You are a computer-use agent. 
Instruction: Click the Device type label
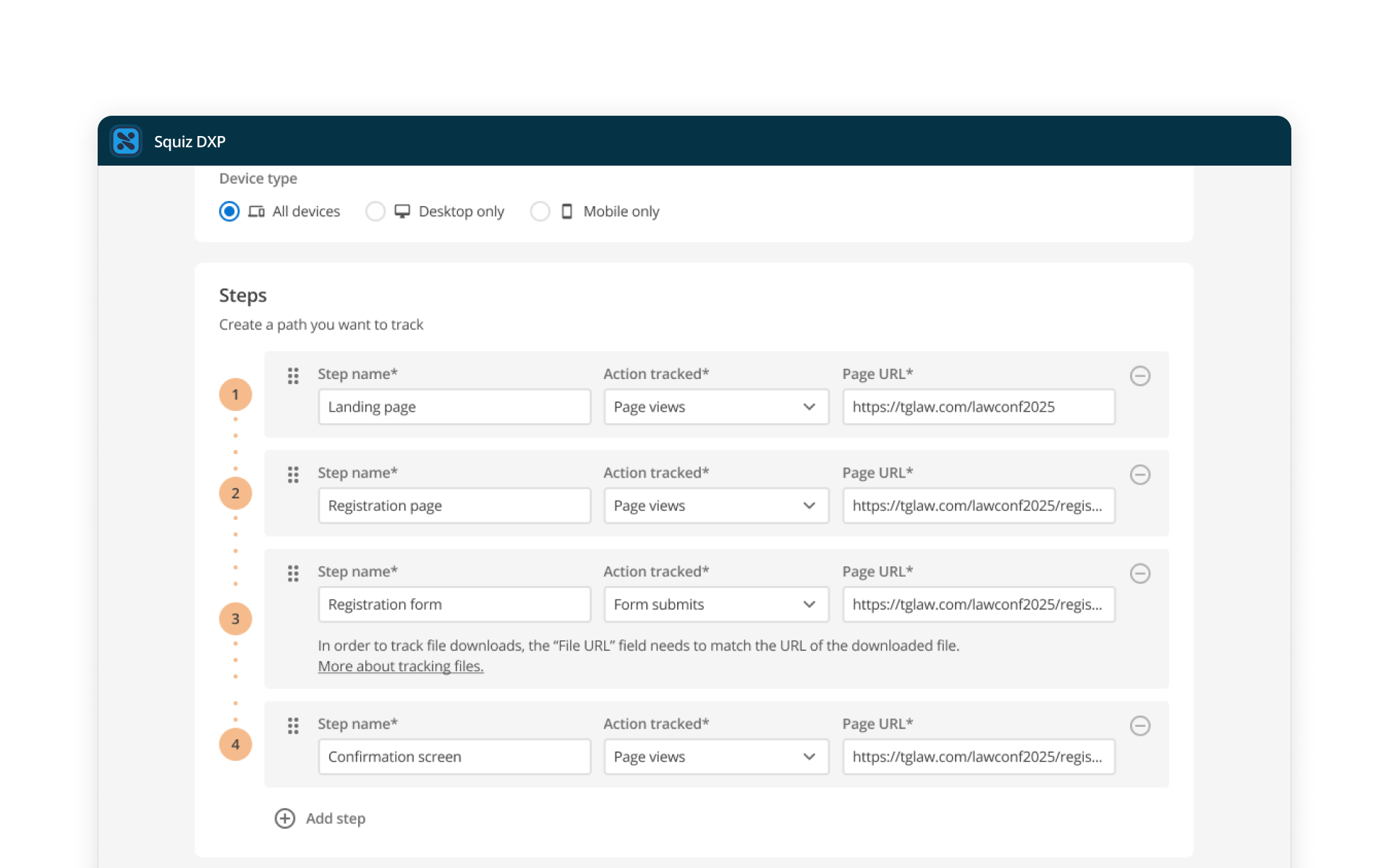[x=258, y=179]
